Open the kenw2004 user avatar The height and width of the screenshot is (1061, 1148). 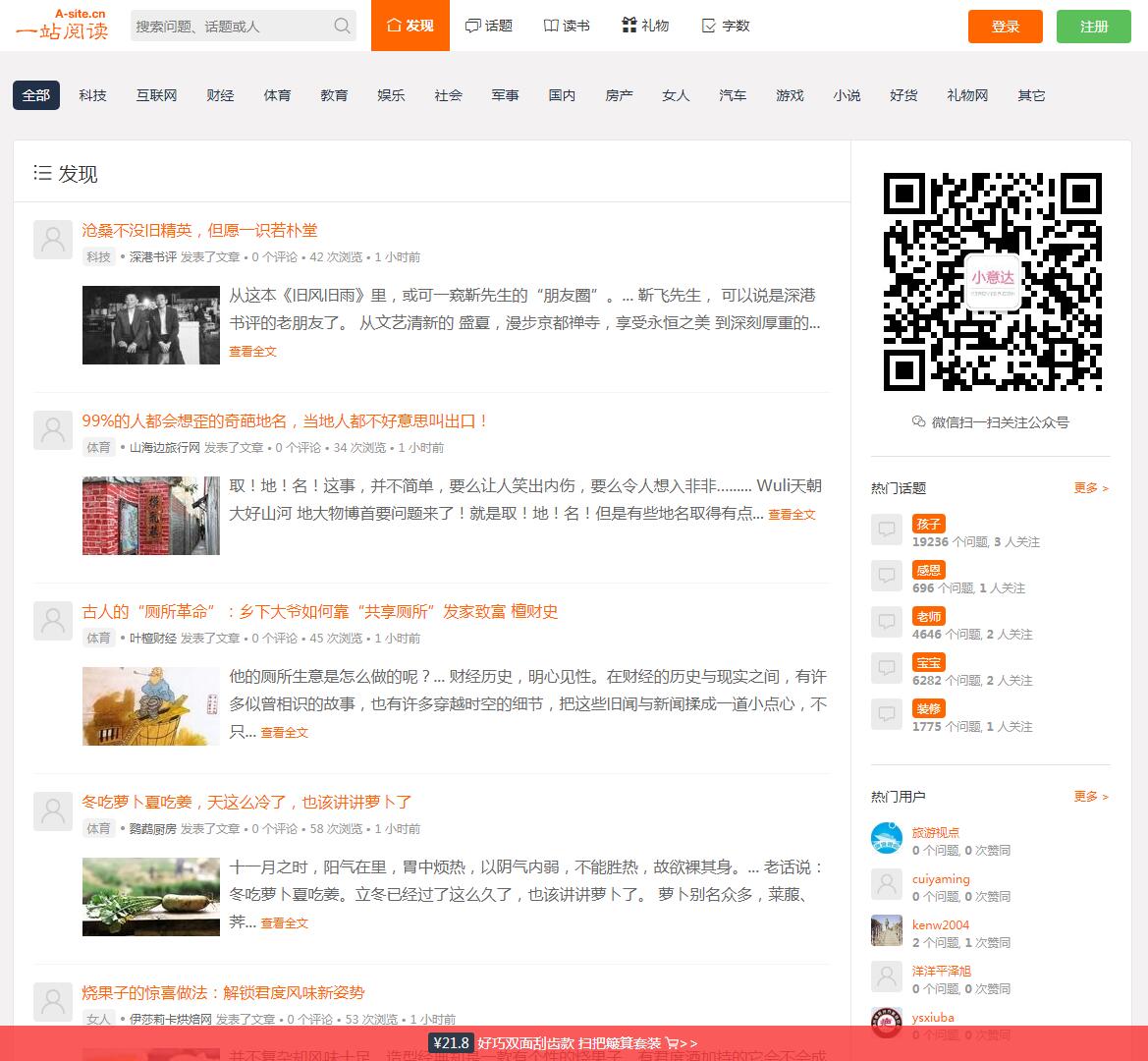pos(886,931)
